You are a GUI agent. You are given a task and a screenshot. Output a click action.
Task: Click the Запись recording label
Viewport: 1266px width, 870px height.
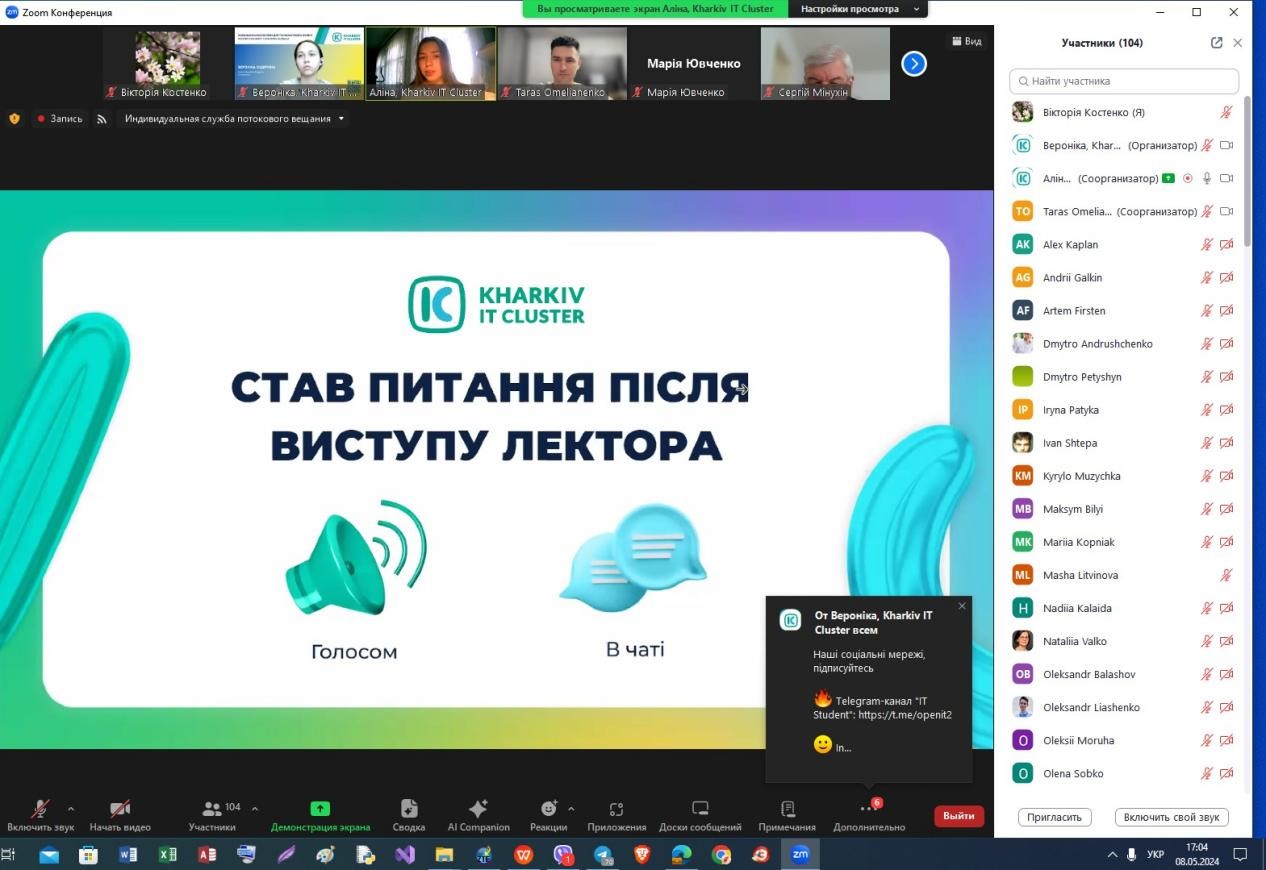66,118
